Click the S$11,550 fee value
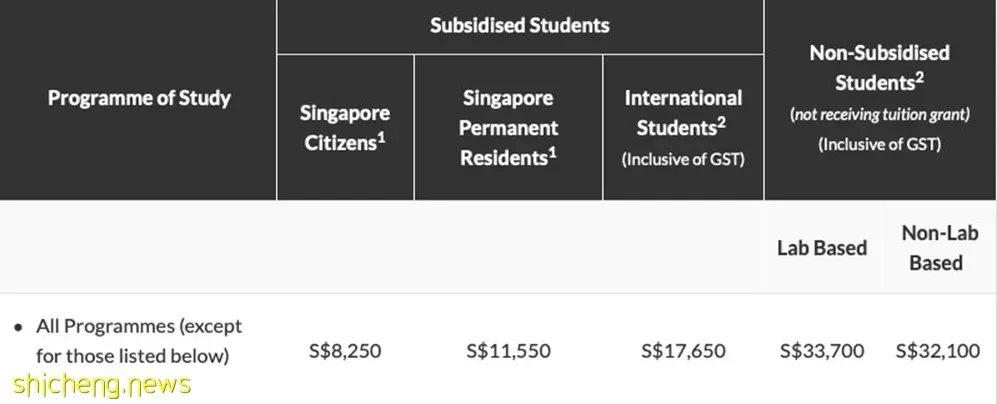Viewport: 997px width, 404px height. click(x=509, y=351)
